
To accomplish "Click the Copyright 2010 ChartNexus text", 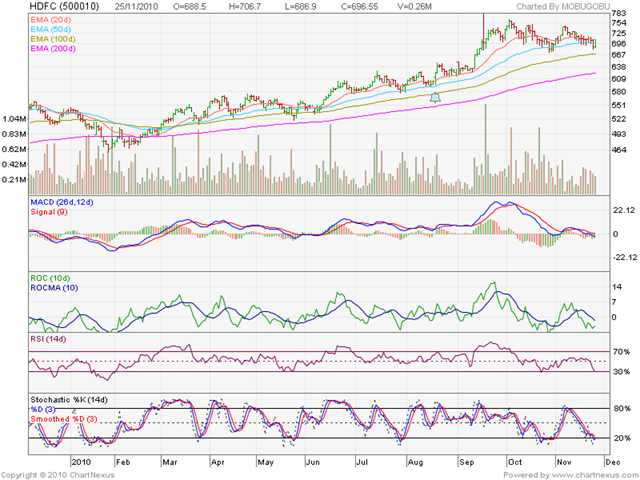I will pos(57,475).
